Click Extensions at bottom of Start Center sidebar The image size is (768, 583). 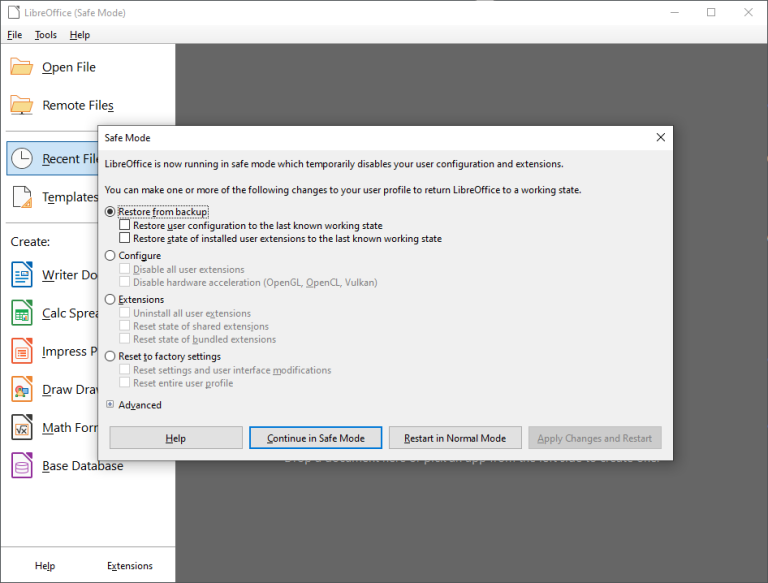coord(130,566)
